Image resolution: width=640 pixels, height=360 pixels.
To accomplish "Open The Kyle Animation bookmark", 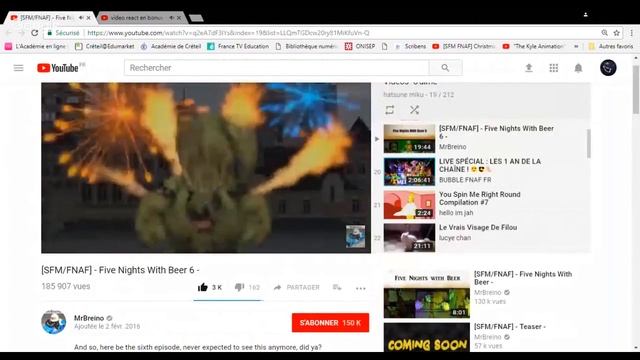I will tap(534, 47).
